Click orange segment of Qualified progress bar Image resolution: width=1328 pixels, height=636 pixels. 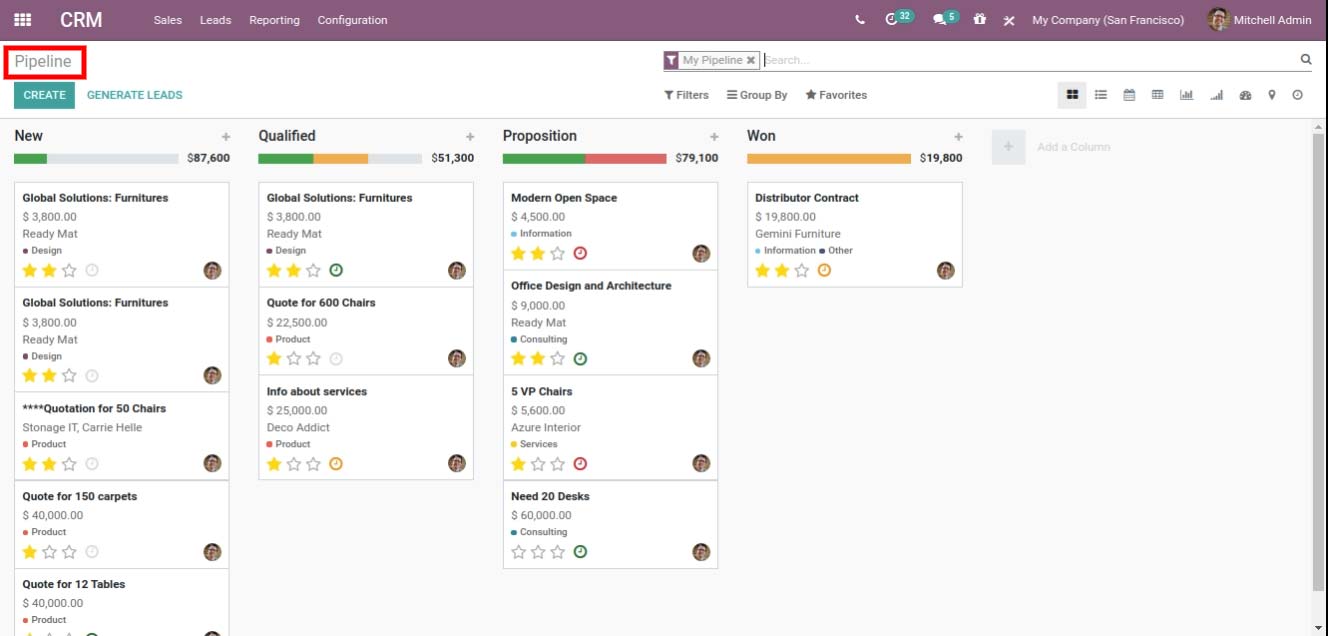341,158
